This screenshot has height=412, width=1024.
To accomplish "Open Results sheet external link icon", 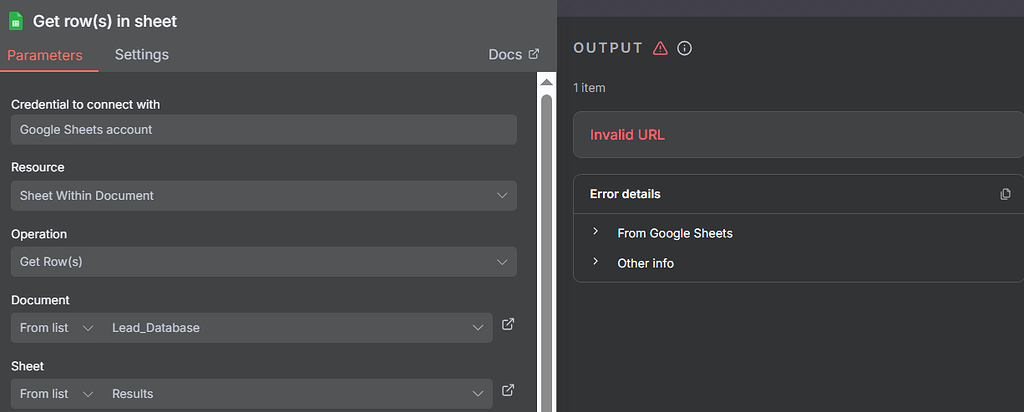I will coord(508,391).
